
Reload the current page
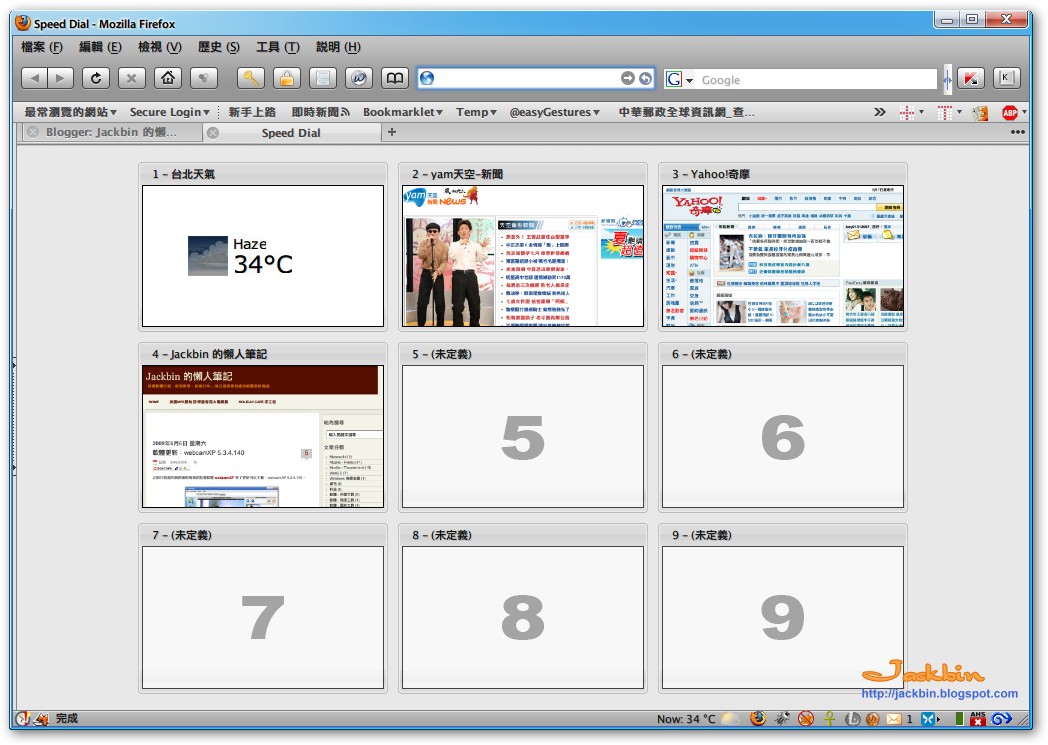pyautogui.click(x=96, y=77)
